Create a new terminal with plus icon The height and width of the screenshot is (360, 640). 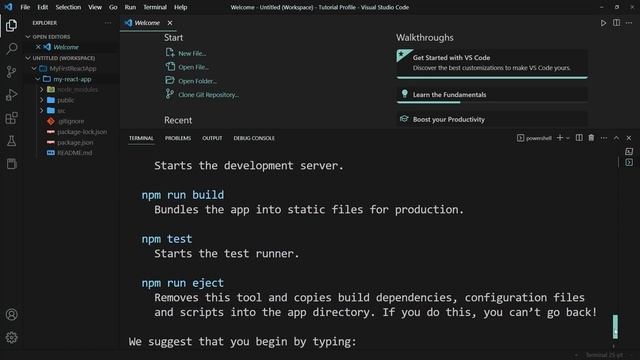coord(560,138)
